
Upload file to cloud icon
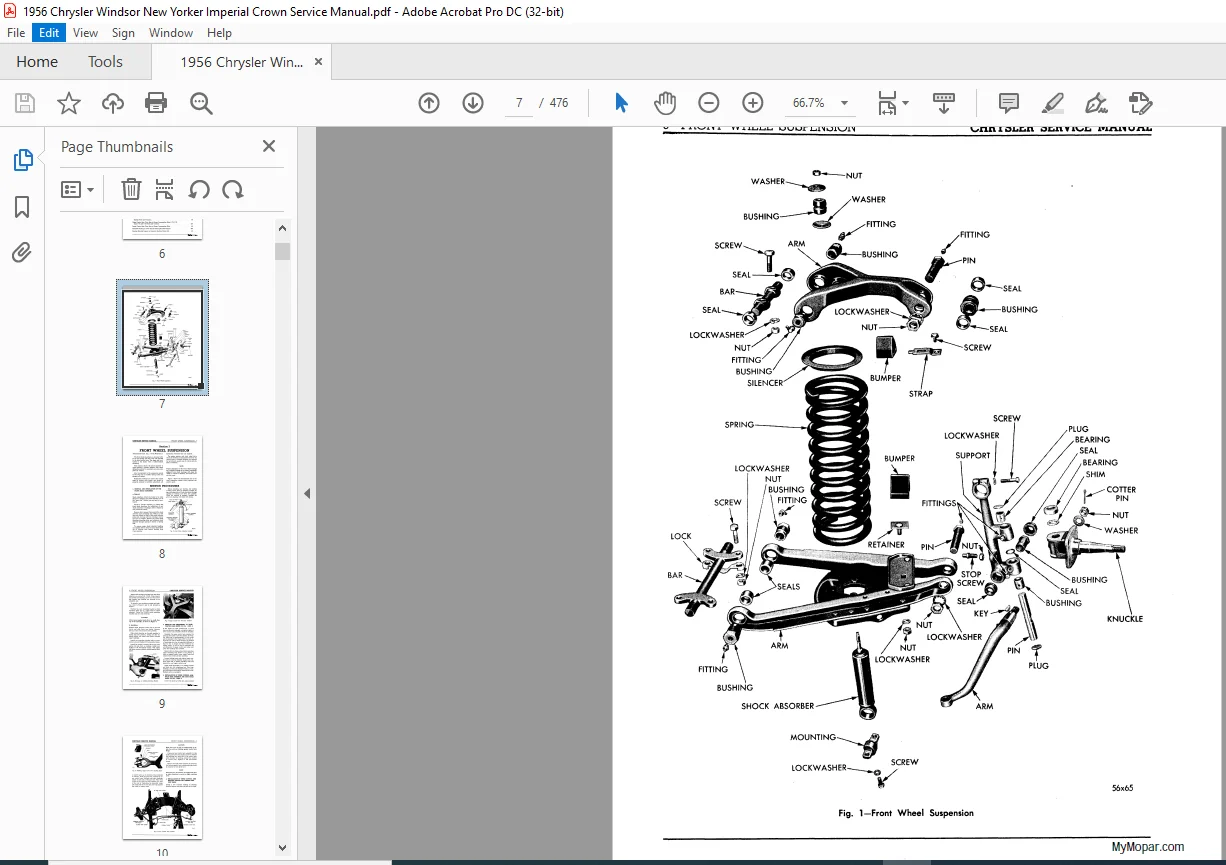[113, 103]
